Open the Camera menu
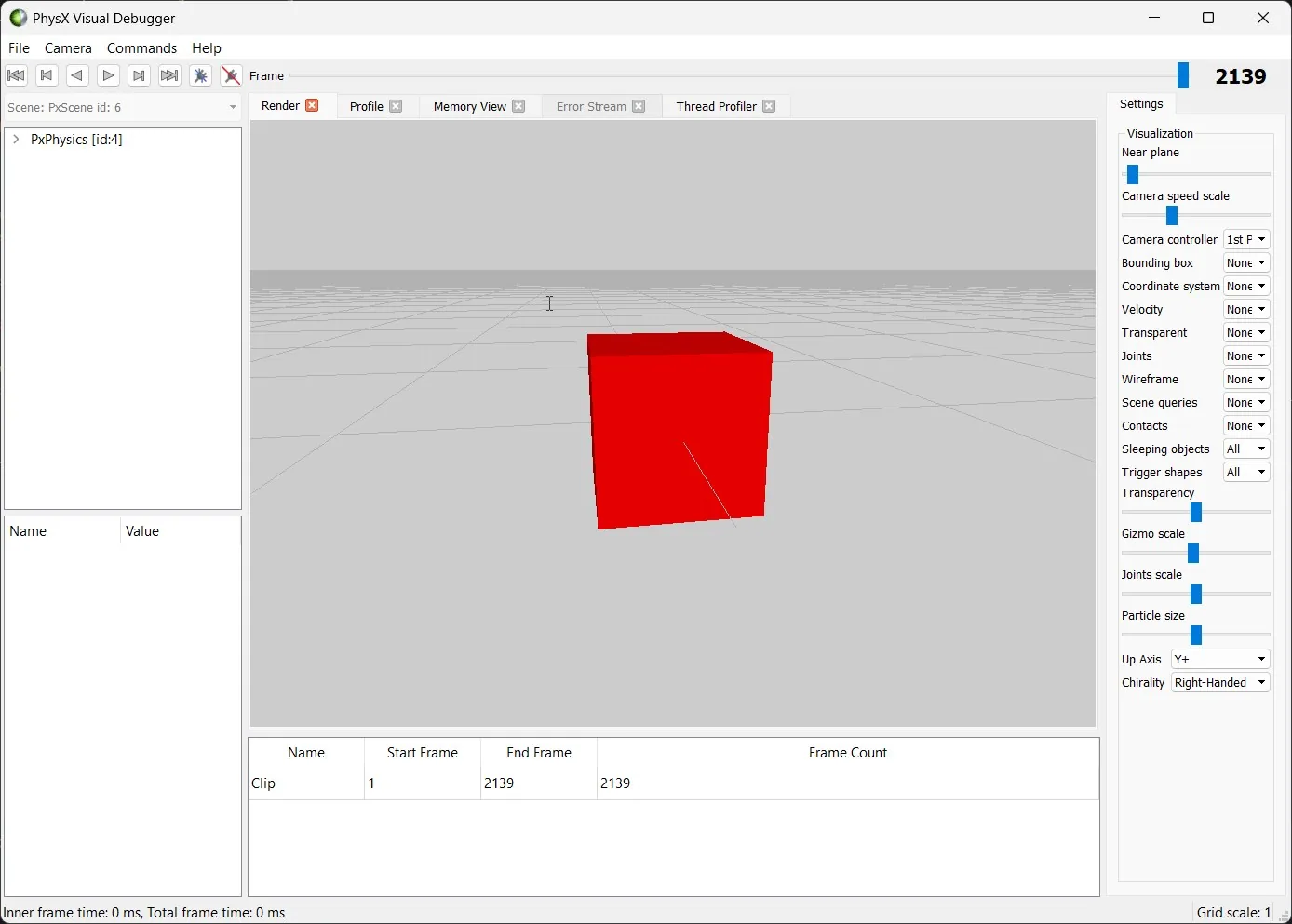This screenshot has width=1292, height=924. (68, 48)
